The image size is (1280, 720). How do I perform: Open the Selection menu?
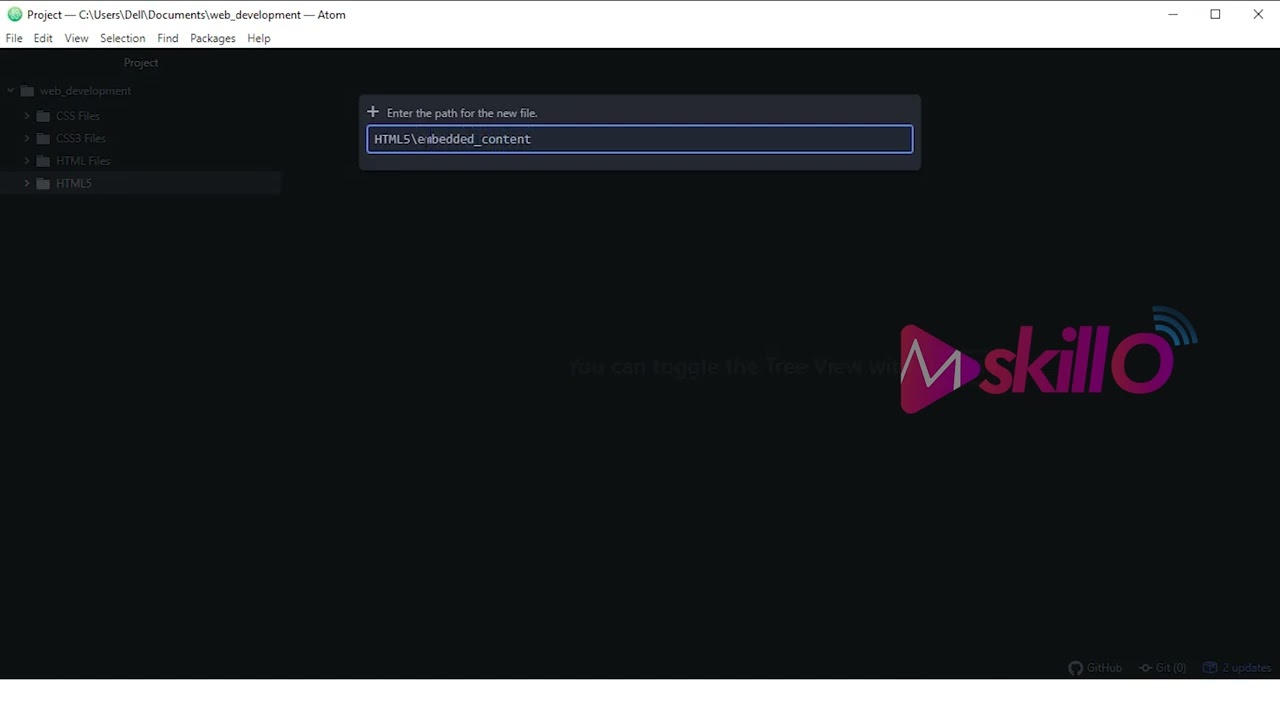[122, 38]
